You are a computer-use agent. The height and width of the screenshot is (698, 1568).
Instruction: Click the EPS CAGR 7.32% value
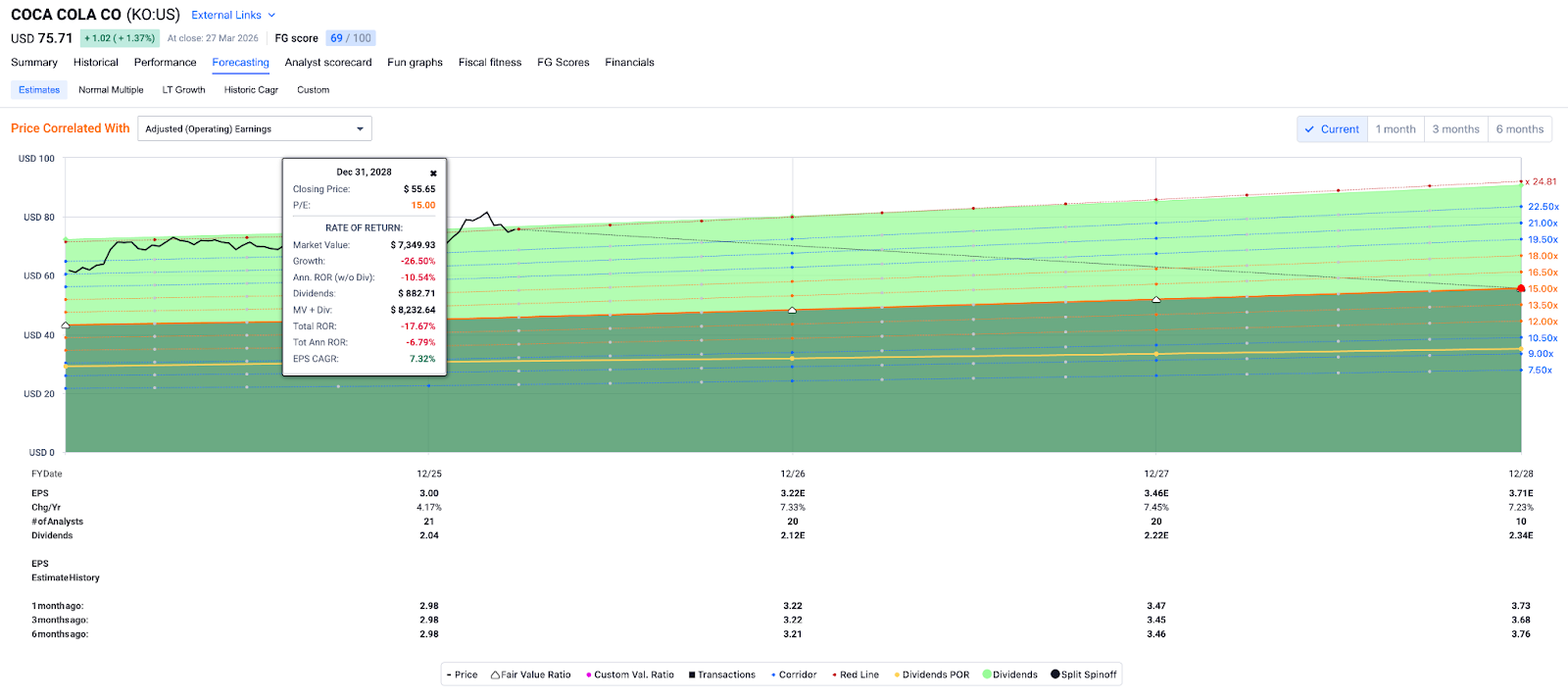point(422,359)
